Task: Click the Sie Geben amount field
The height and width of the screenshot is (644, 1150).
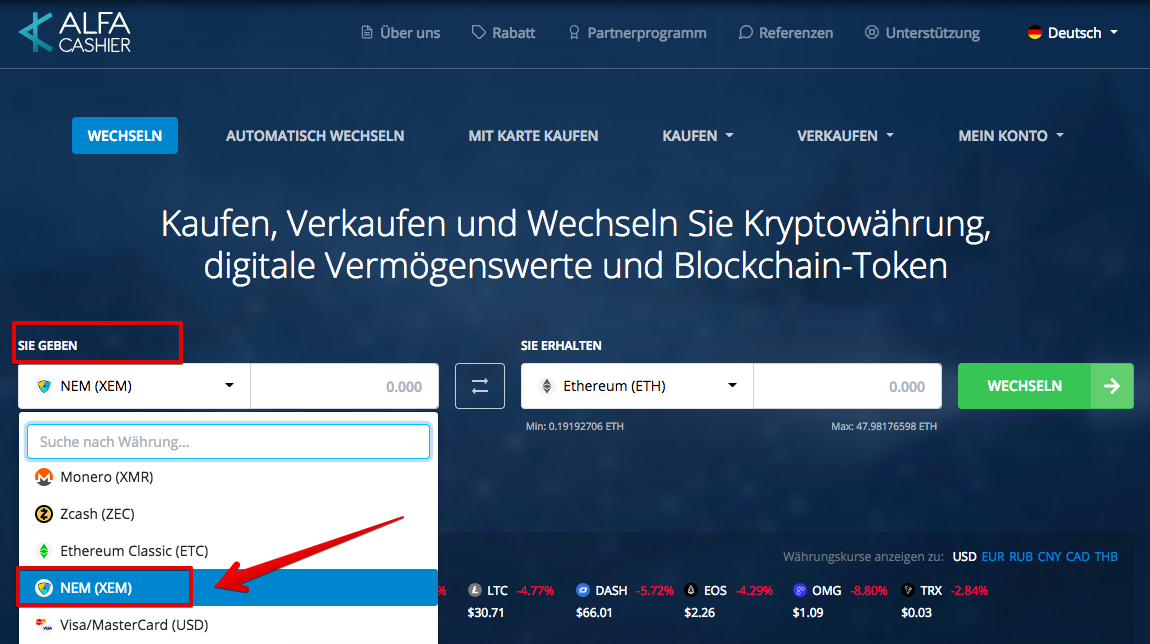Action: coord(345,386)
